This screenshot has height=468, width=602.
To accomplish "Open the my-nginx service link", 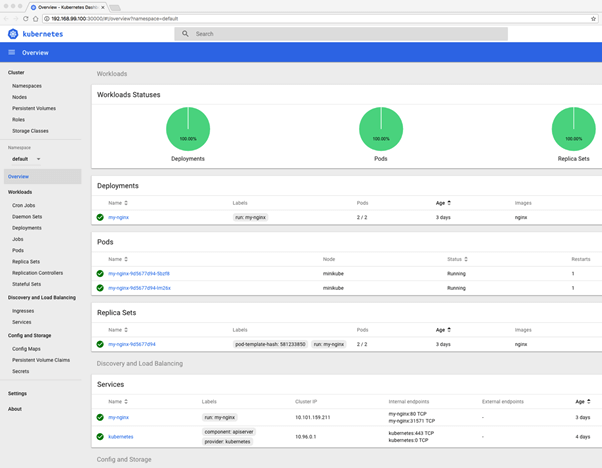I will coord(118,417).
